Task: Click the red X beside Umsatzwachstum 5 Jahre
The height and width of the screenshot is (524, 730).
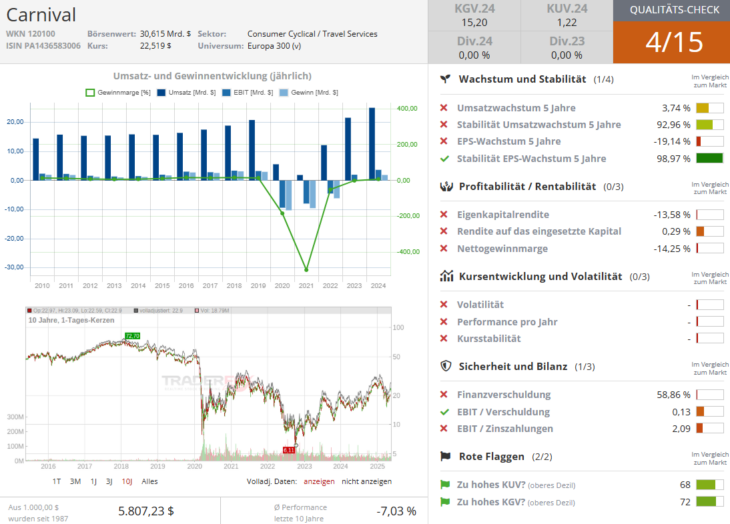Action: [x=444, y=108]
